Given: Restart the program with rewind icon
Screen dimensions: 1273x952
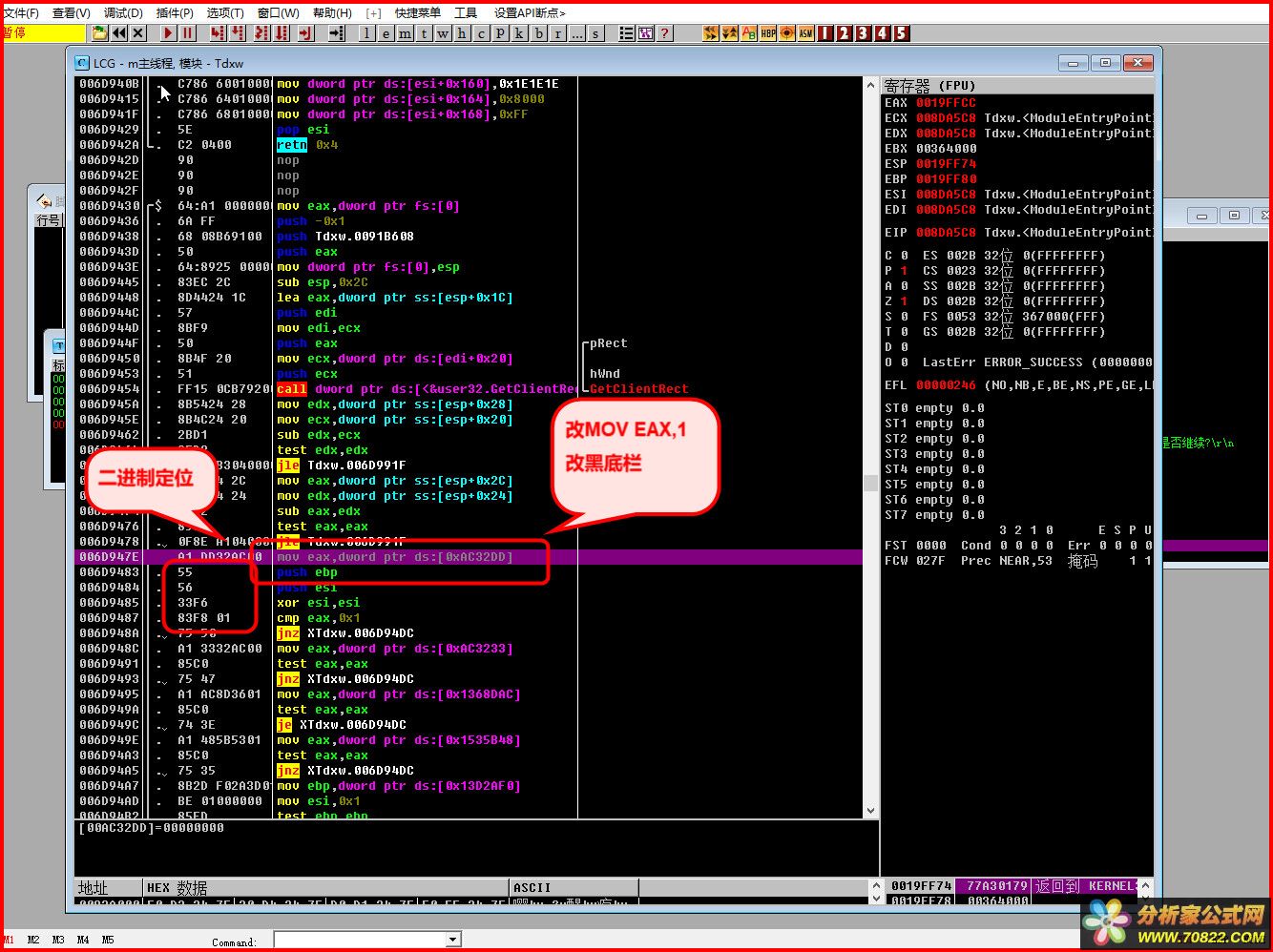Looking at the screenshot, I should click(119, 33).
